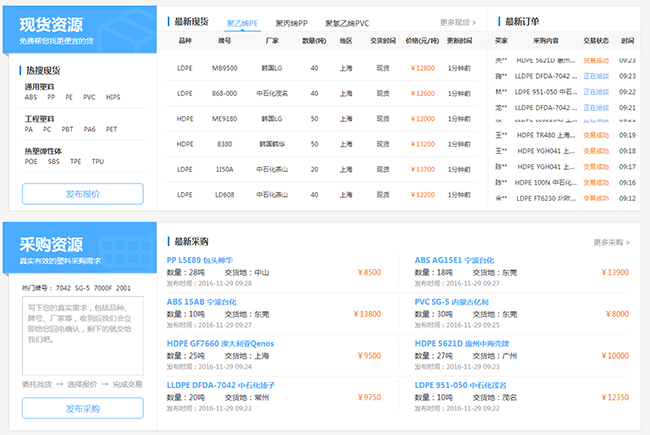Open ABS AG15E1 宁波台化 purchase listing
This screenshot has width=650, height=435.
pos(454,260)
